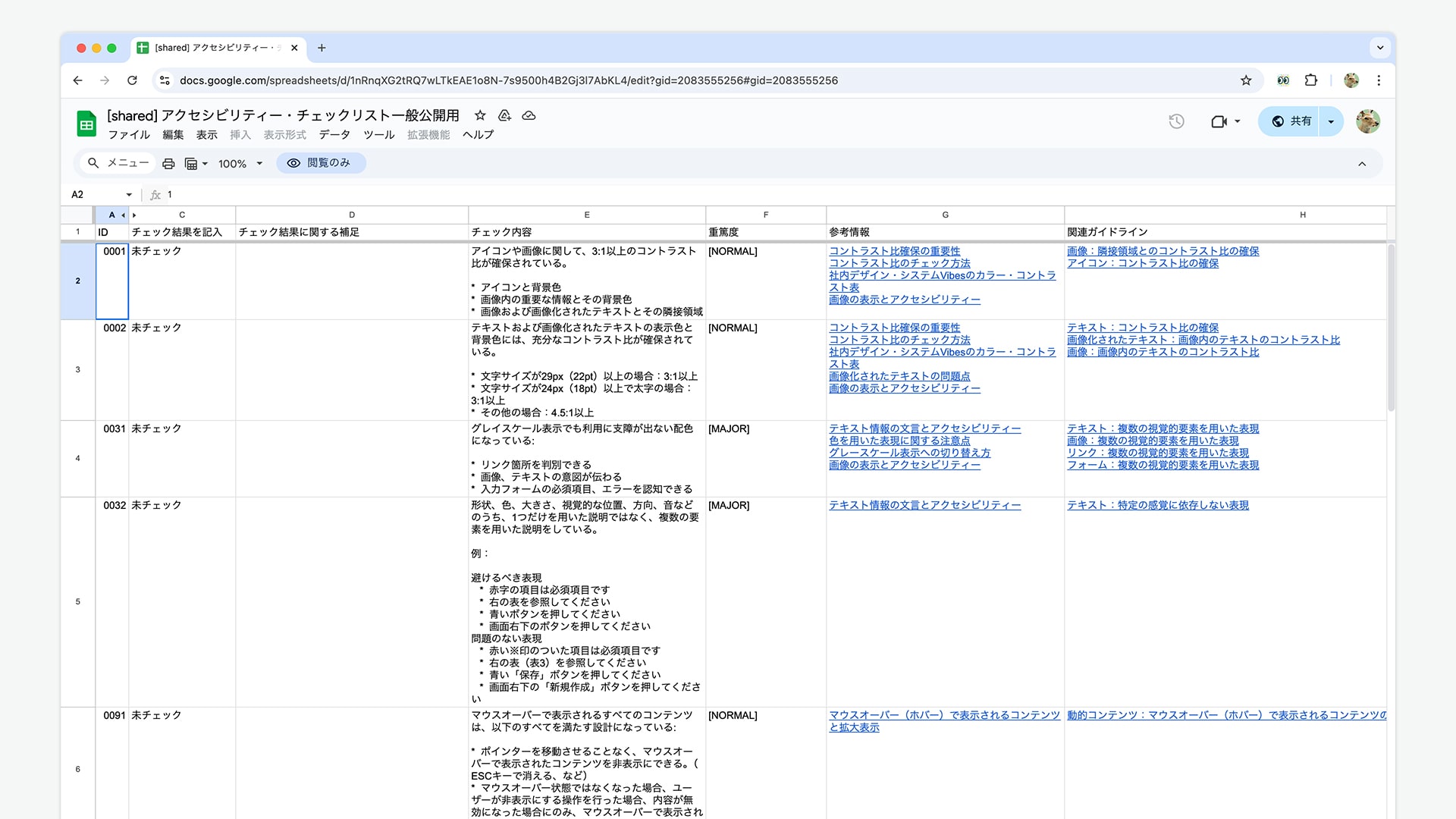Open the データ menu
Screen dimensions: 1456x819
coord(334,135)
